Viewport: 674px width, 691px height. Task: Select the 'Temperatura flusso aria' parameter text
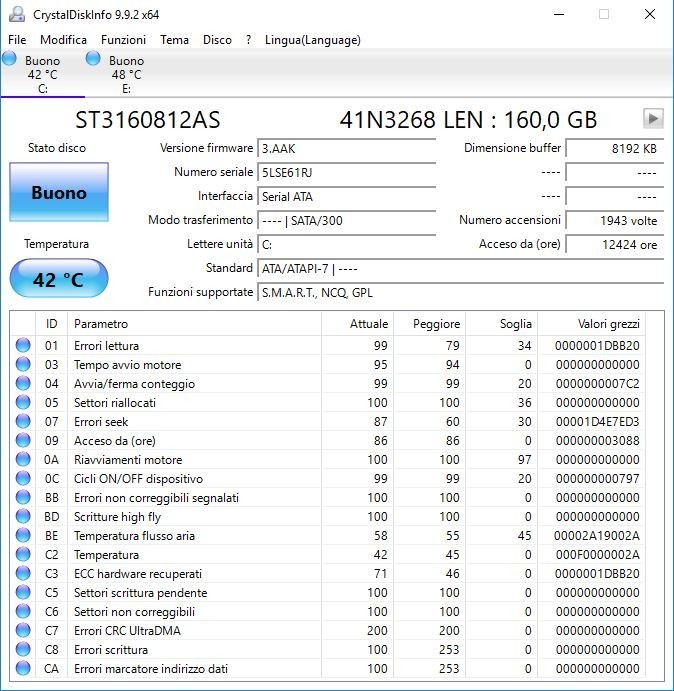point(134,536)
